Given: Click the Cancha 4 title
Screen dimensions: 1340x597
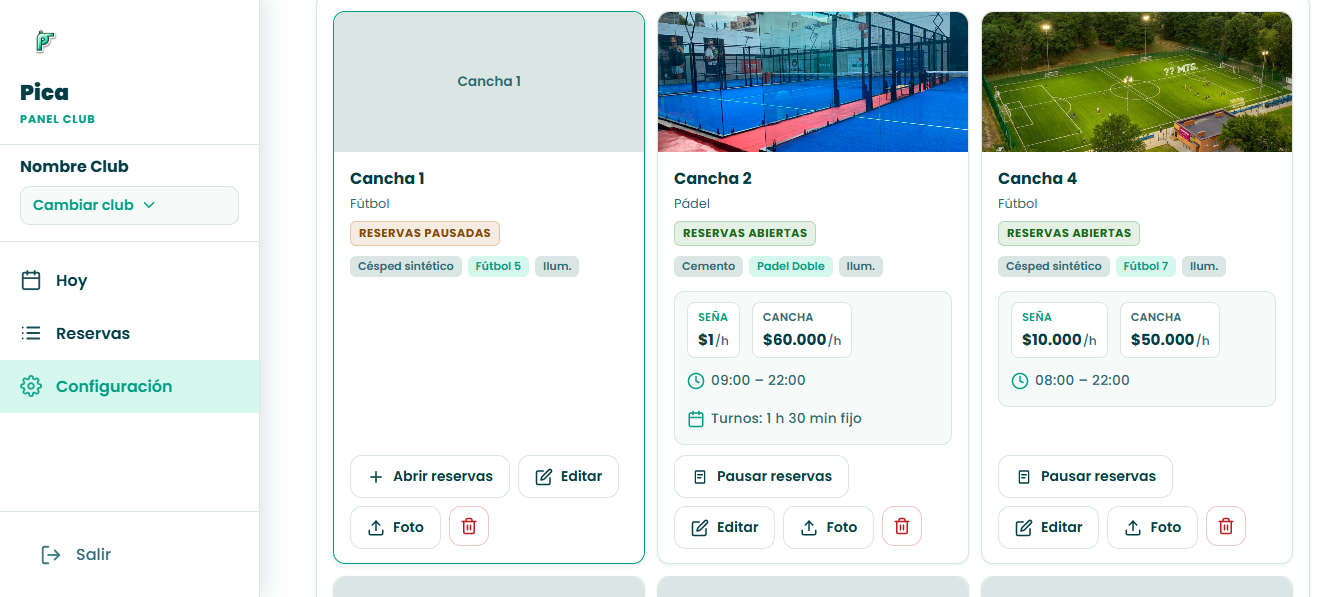Looking at the screenshot, I should (x=1037, y=179).
